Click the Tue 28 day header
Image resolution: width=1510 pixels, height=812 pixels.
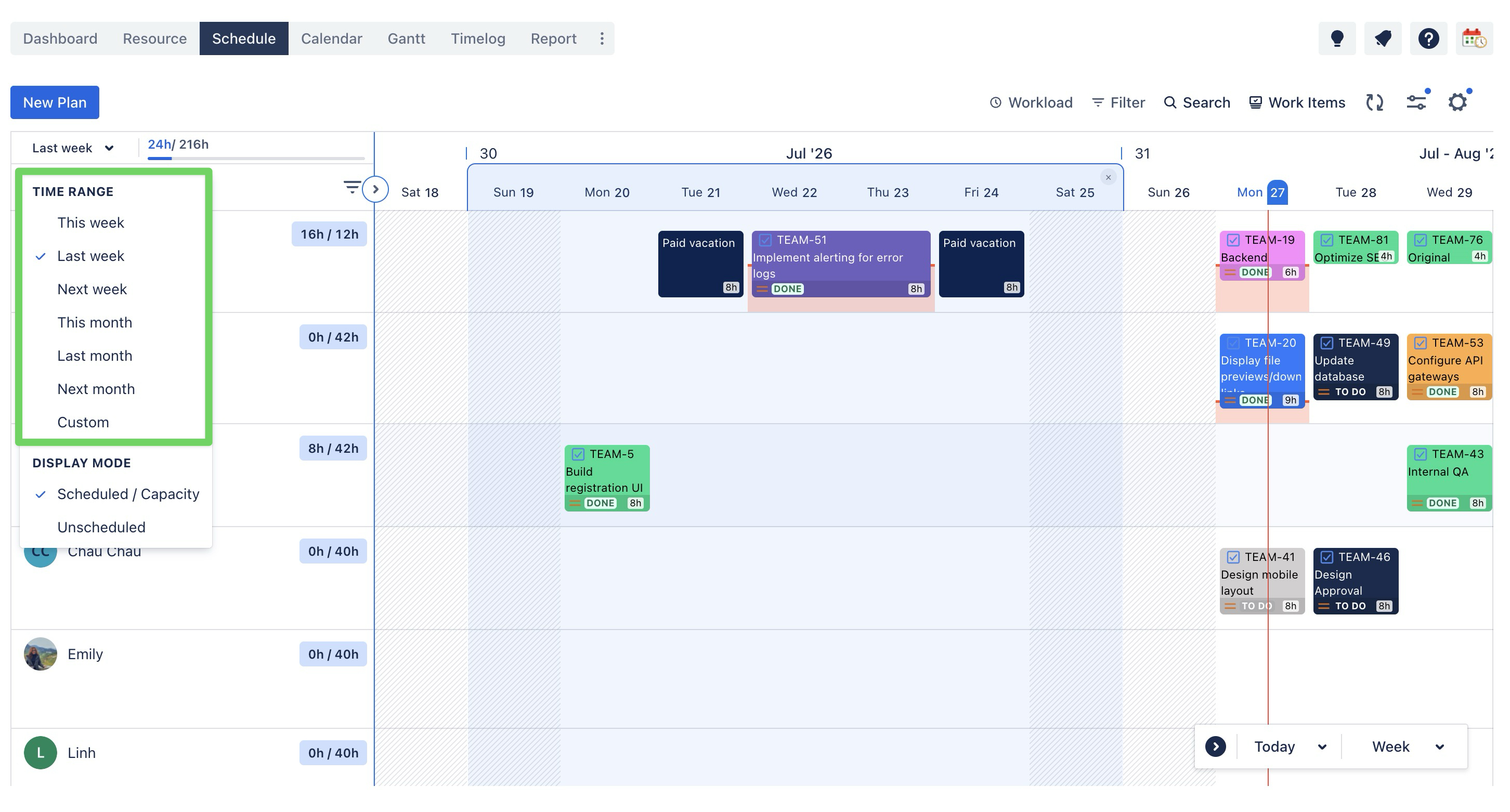(1356, 192)
